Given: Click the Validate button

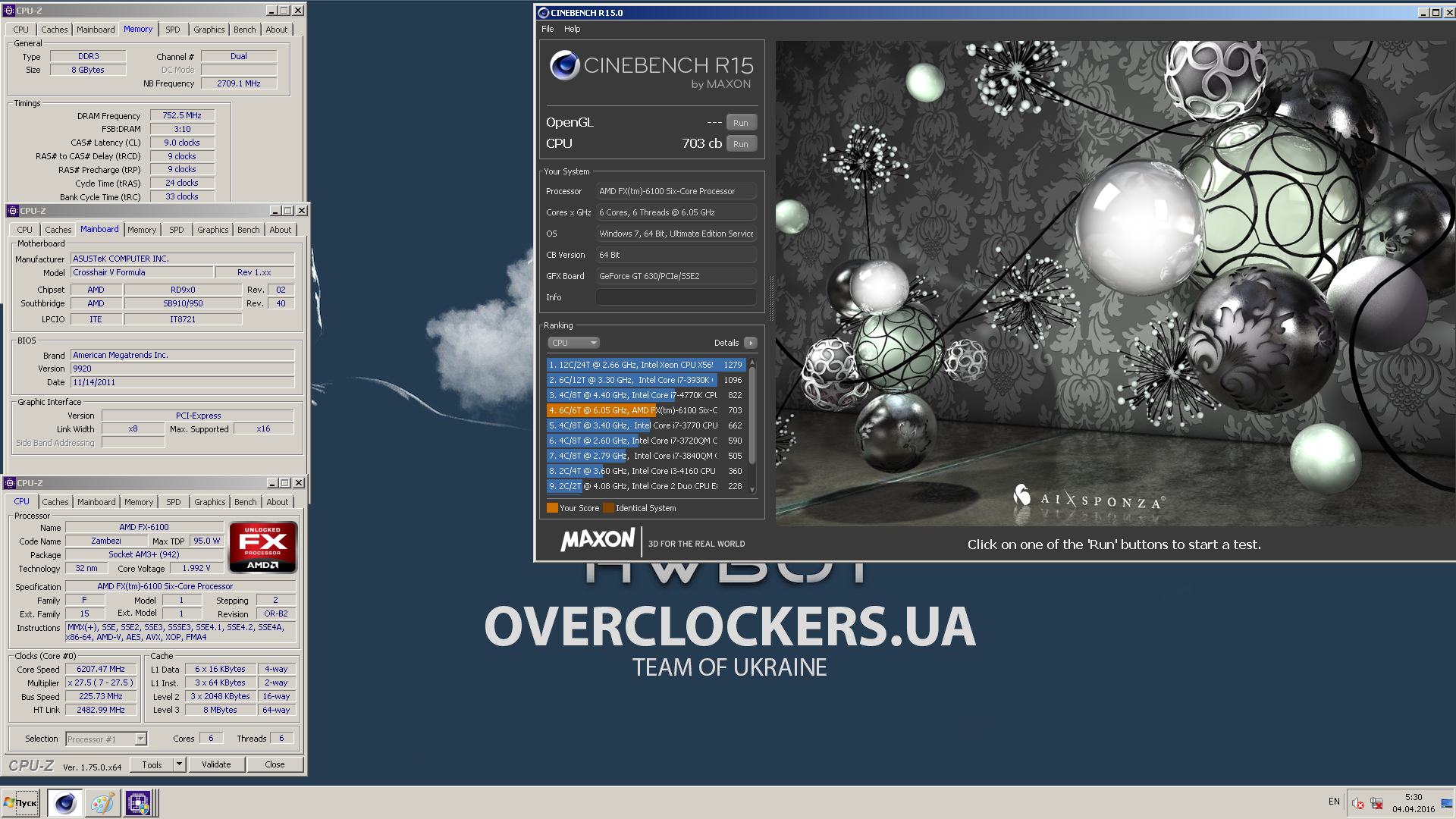Looking at the screenshot, I should point(216,764).
